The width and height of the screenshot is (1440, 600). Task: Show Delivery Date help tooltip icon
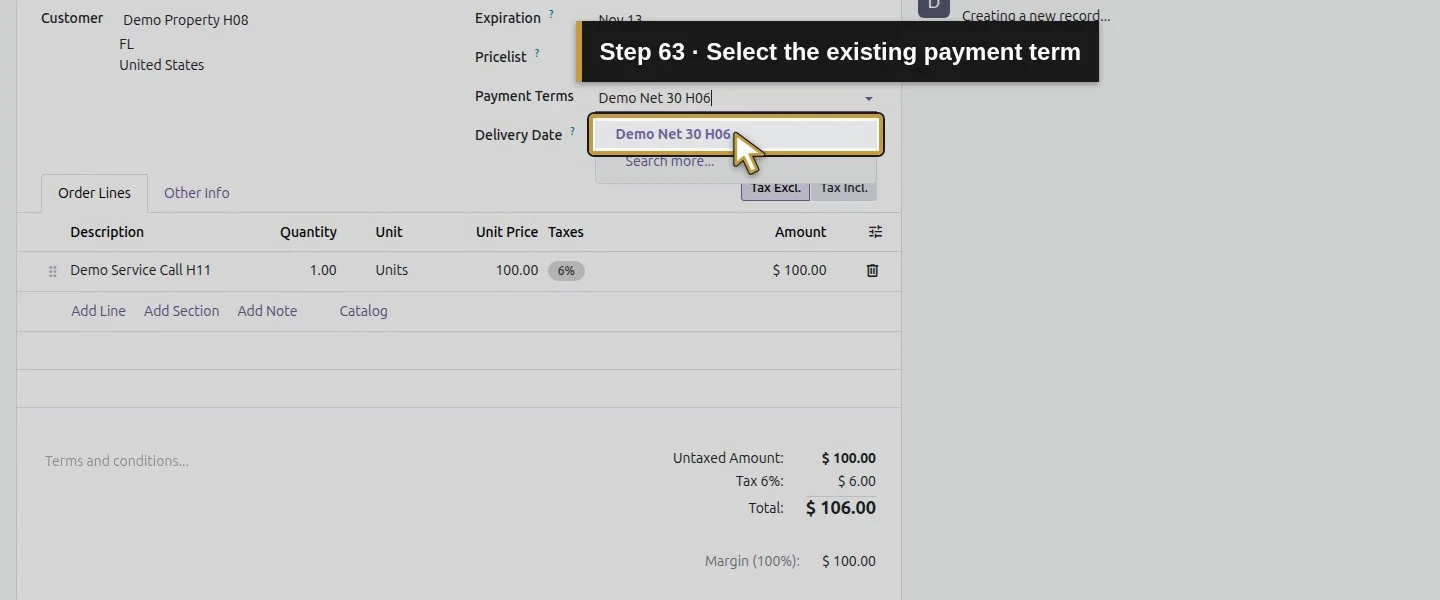[x=573, y=131]
